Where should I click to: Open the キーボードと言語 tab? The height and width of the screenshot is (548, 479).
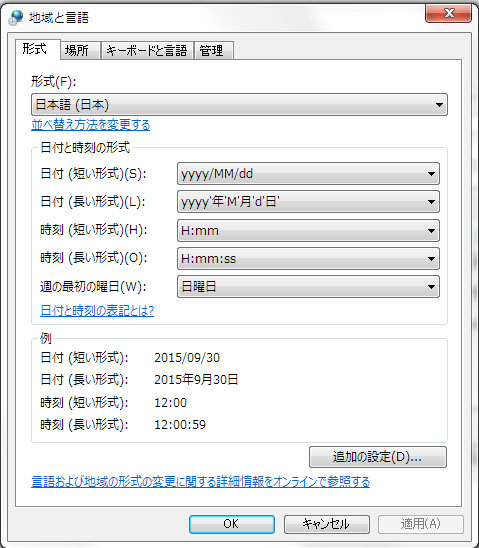(x=147, y=50)
